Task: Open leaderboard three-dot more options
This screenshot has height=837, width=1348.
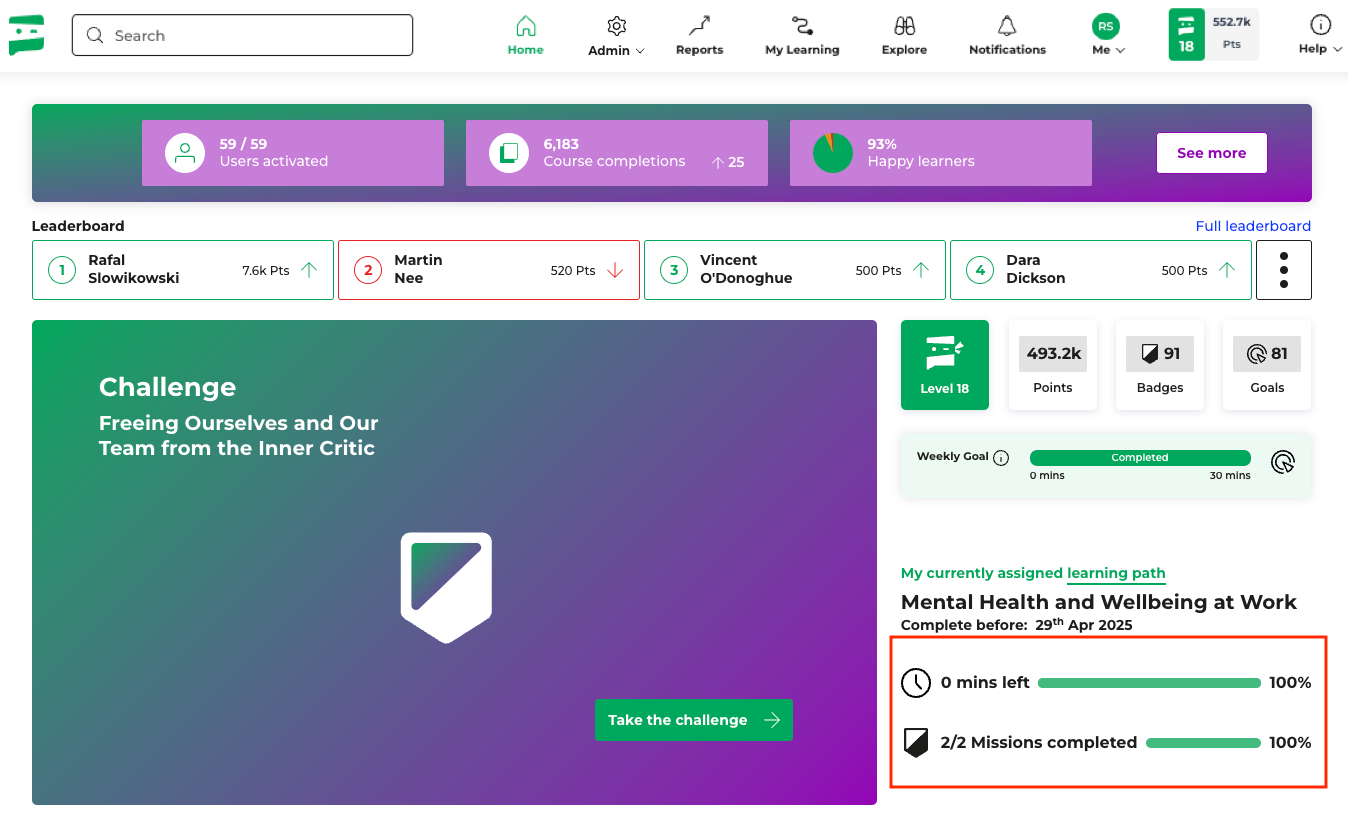Action: [1283, 270]
